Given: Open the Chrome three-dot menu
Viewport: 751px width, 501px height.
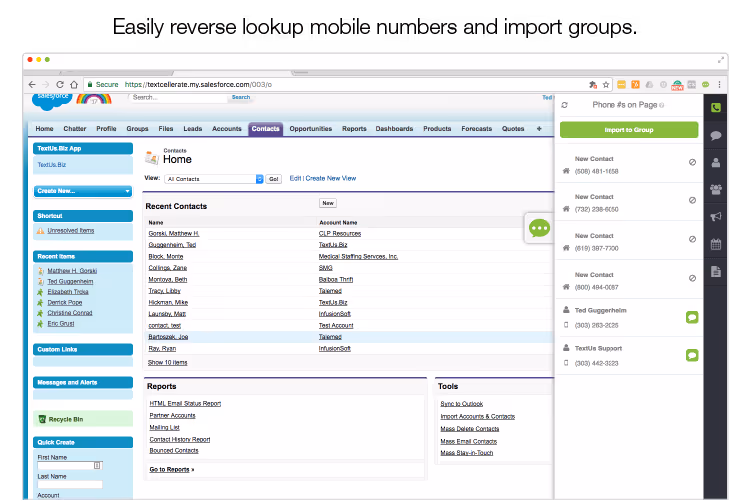Looking at the screenshot, I should tap(719, 84).
